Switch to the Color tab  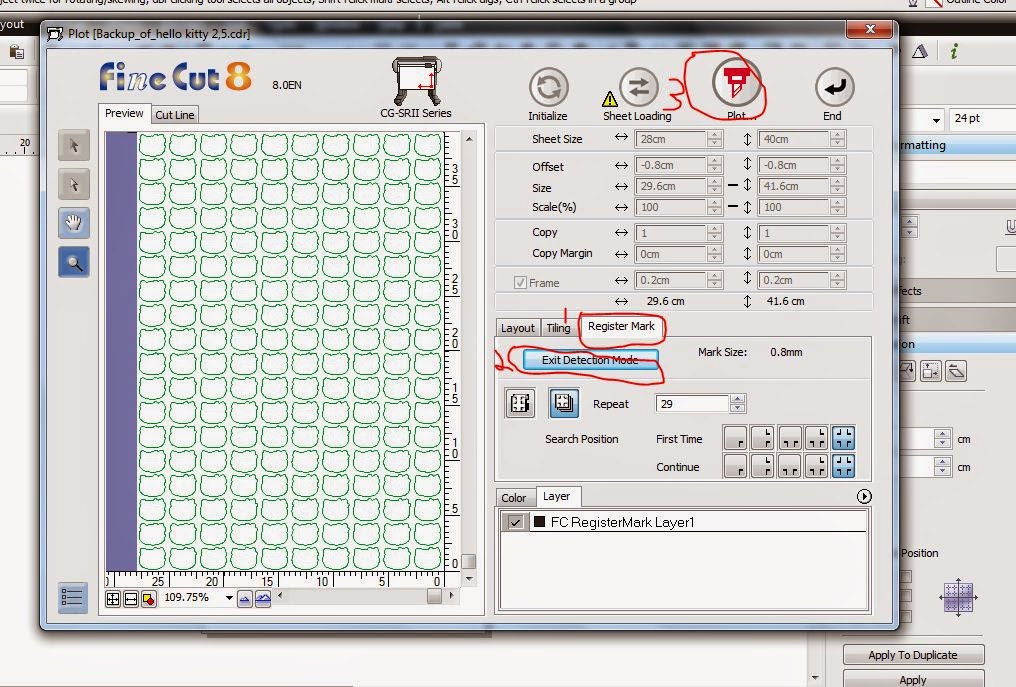point(514,498)
